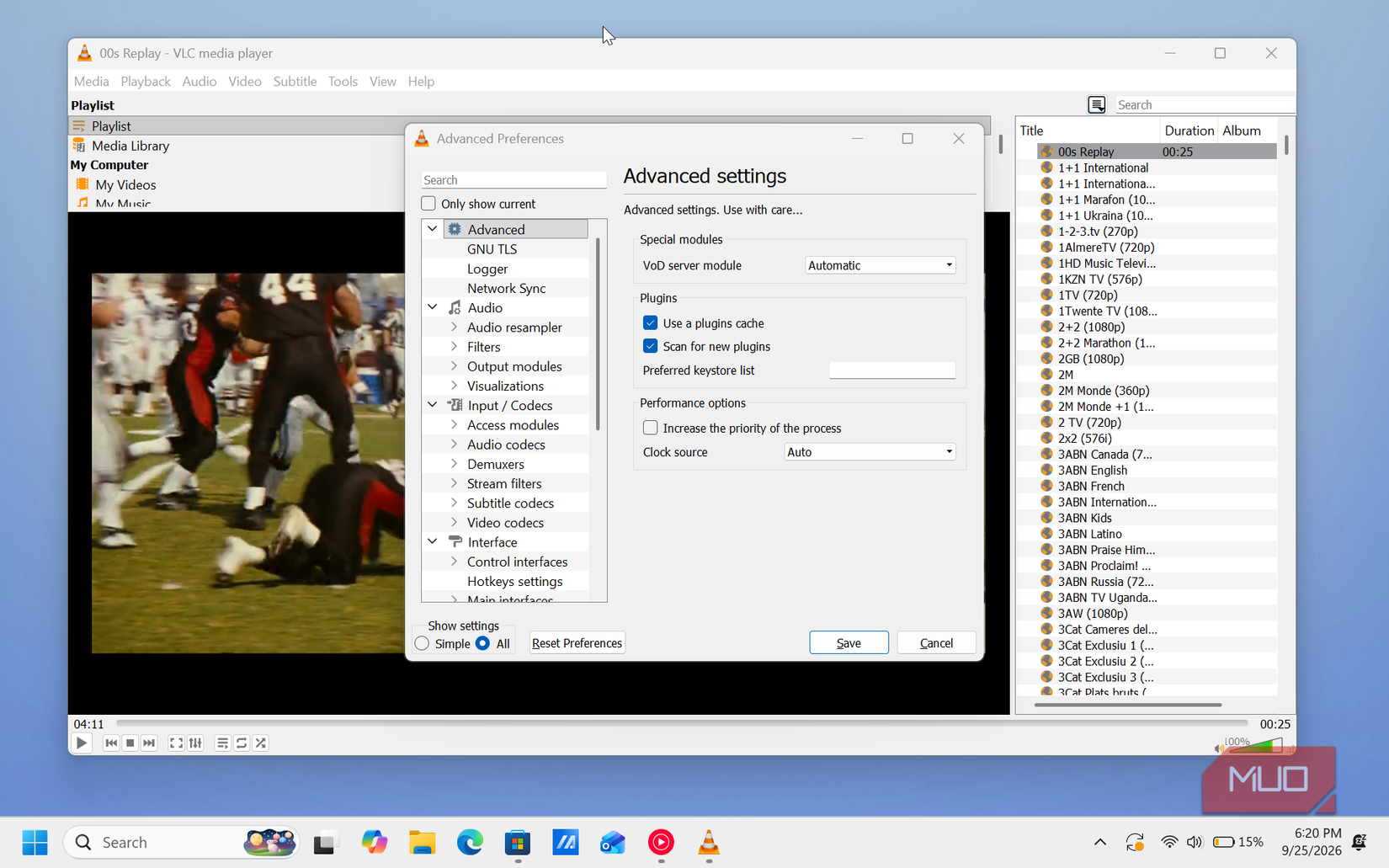This screenshot has width=1389, height=868.
Task: Click the playback seek bar
Action: (682, 722)
